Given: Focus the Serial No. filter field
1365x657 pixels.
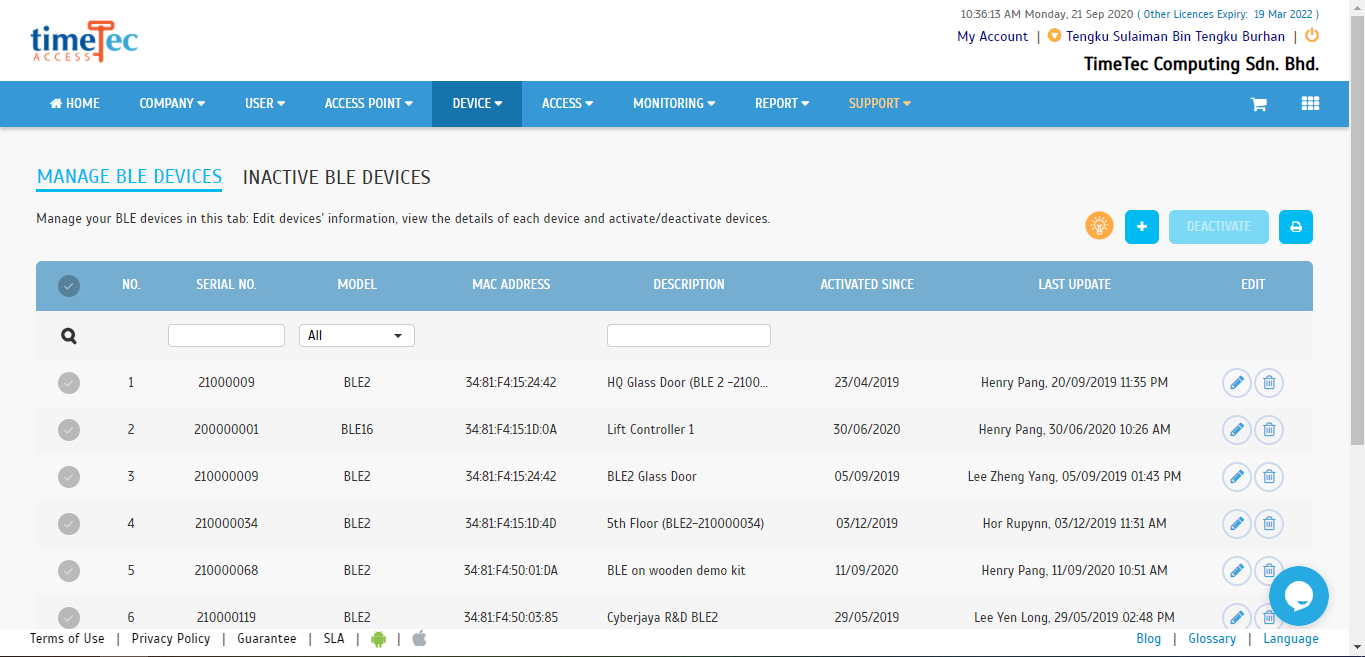Looking at the screenshot, I should [226, 336].
